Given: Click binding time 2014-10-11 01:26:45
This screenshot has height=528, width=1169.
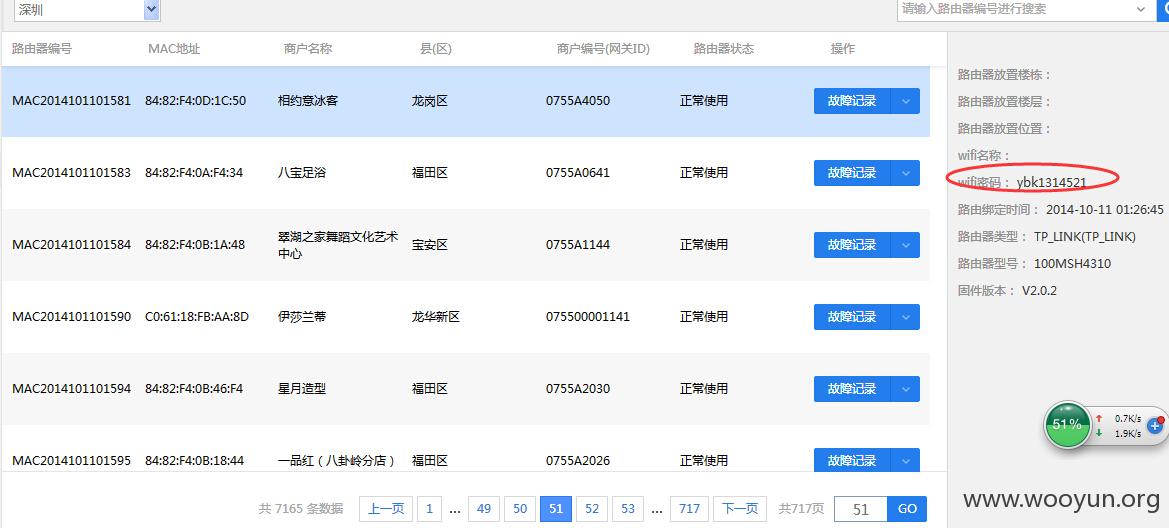Looking at the screenshot, I should pyautogui.click(x=1105, y=210).
